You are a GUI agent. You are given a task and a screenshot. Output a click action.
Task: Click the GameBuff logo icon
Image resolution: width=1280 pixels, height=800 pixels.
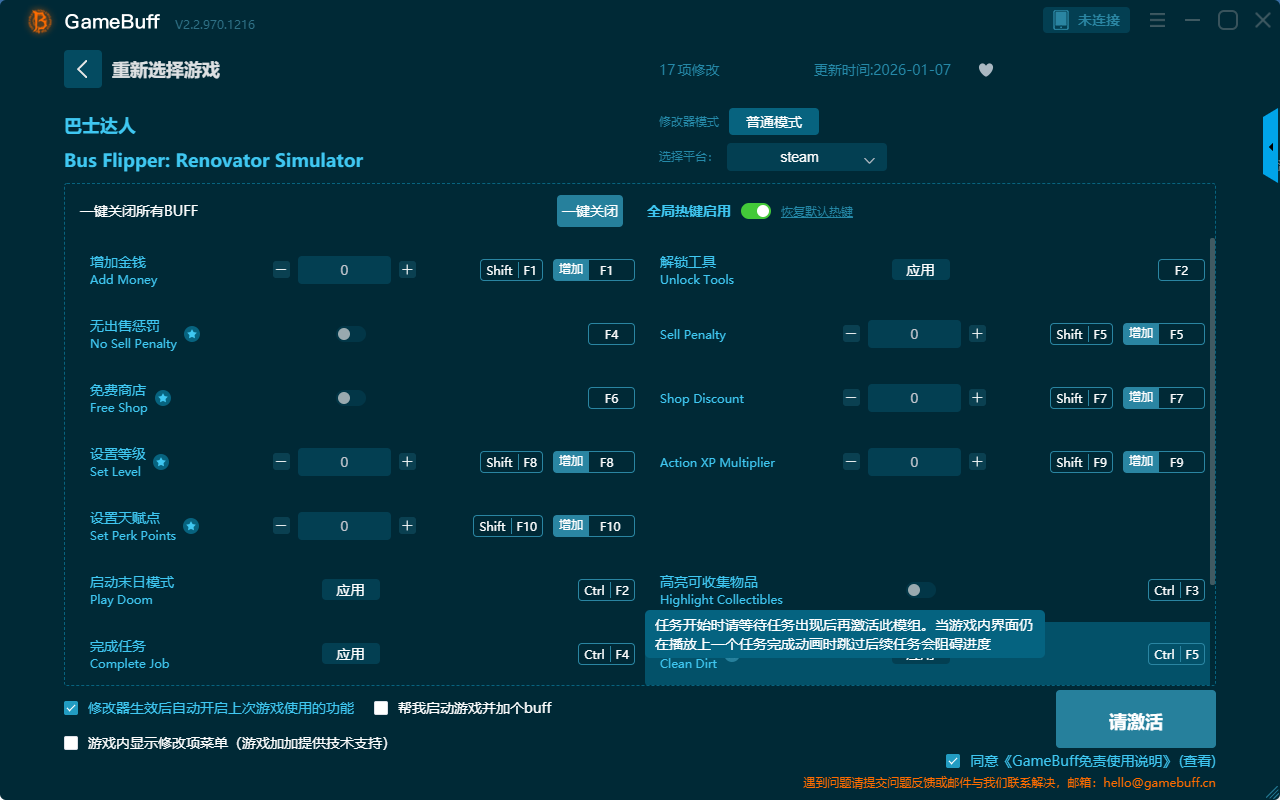tap(40, 21)
